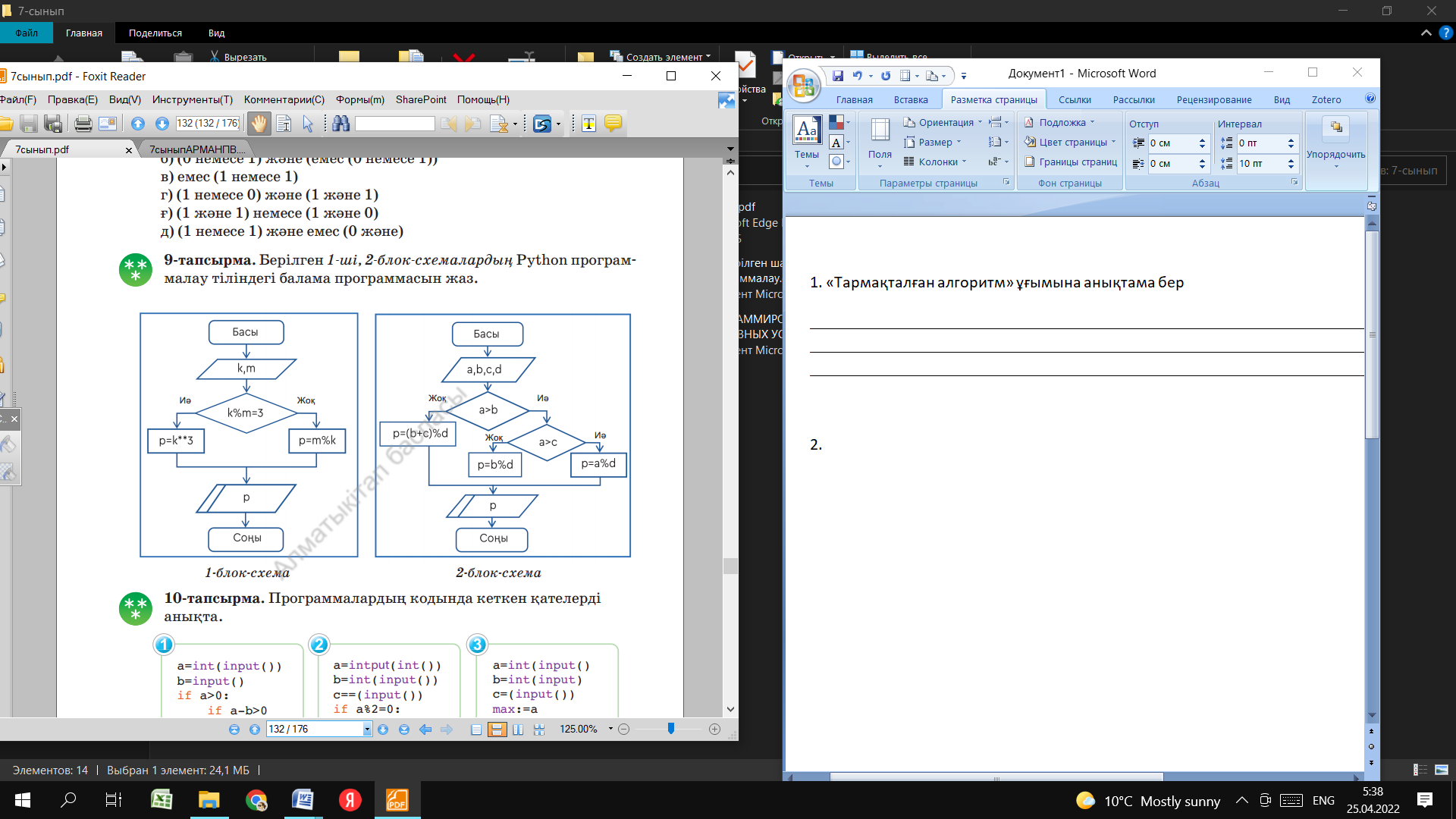1456x819 pixels.
Task: Enable Single Page view mode
Action: (476, 730)
